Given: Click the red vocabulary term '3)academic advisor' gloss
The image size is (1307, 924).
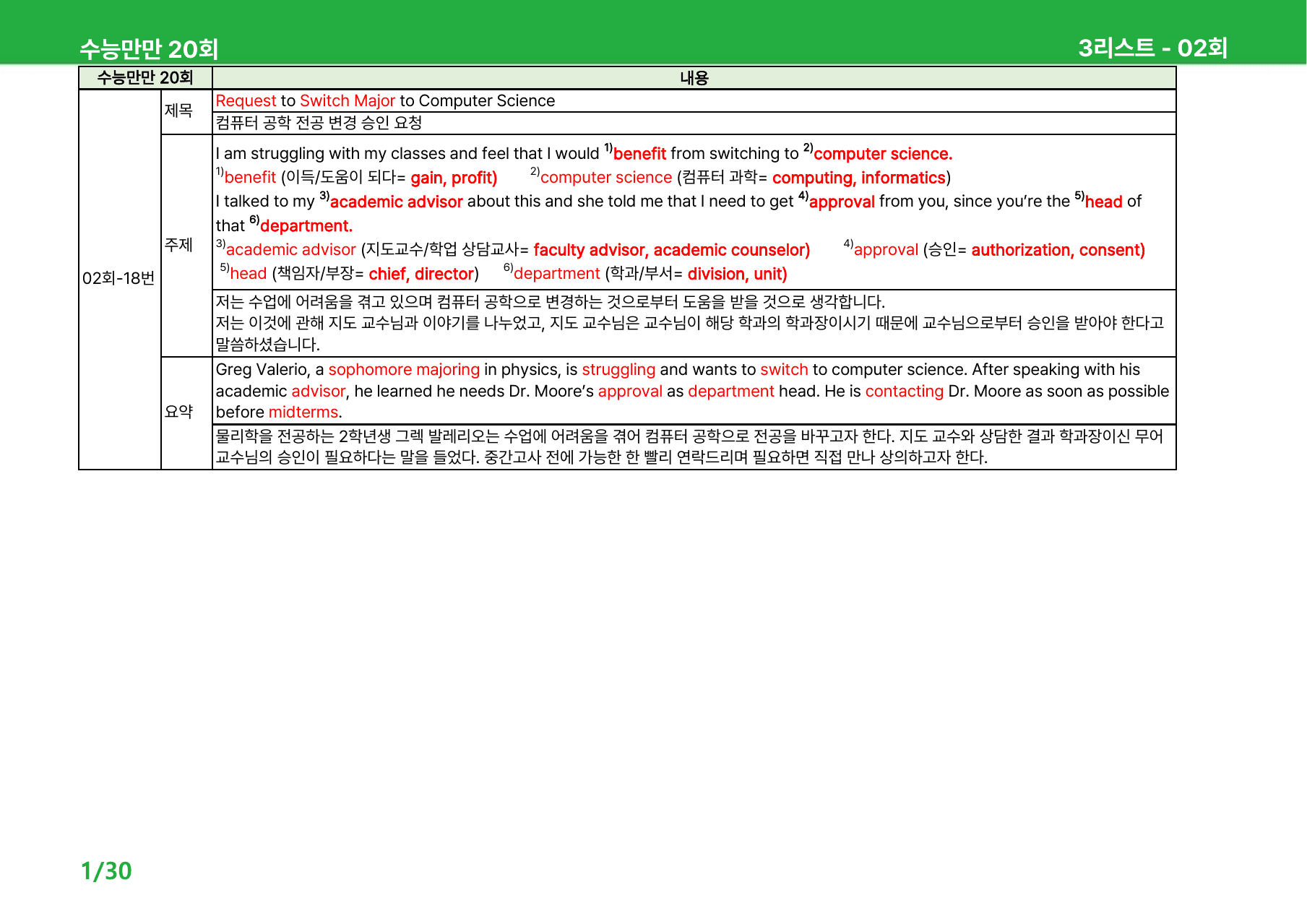Looking at the screenshot, I should (x=285, y=250).
